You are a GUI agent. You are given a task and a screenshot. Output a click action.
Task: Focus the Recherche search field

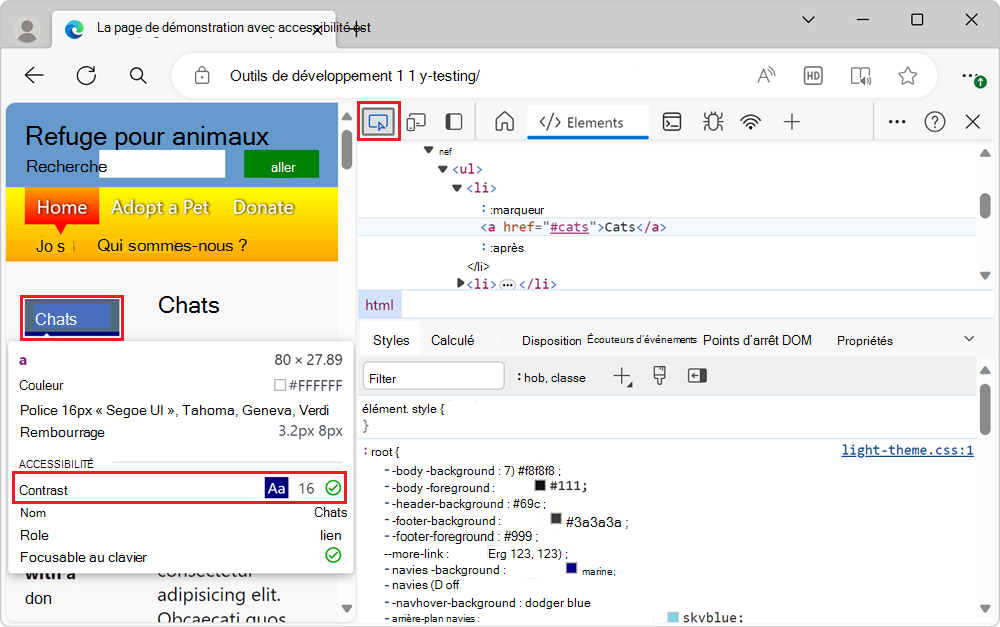click(x=163, y=165)
